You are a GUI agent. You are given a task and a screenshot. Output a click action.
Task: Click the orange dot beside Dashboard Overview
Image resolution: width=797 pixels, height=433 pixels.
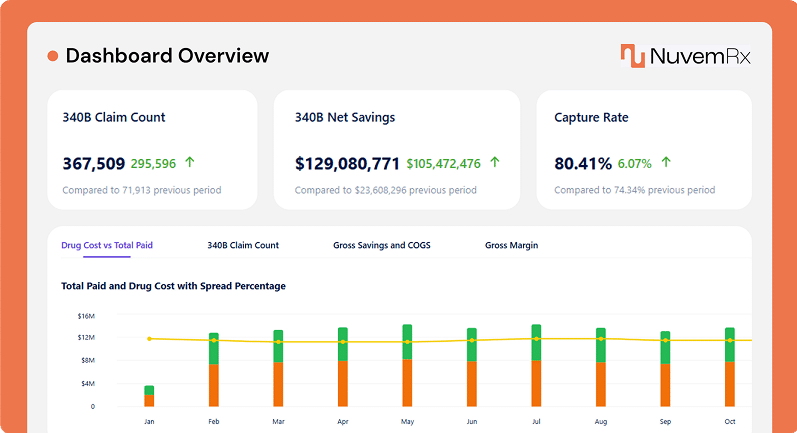coord(52,57)
